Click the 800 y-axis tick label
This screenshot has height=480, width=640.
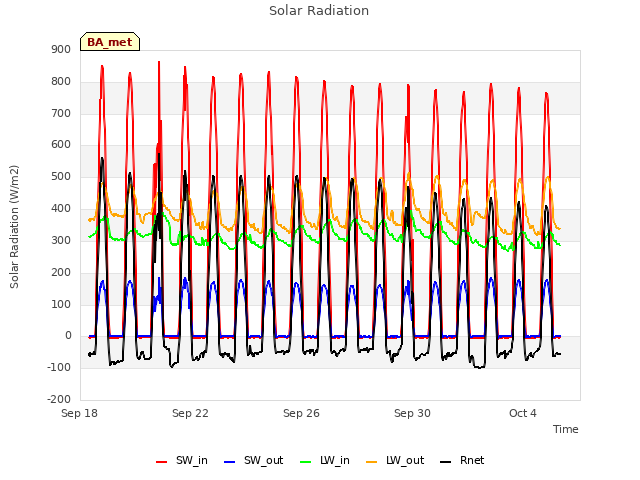[x=61, y=81]
